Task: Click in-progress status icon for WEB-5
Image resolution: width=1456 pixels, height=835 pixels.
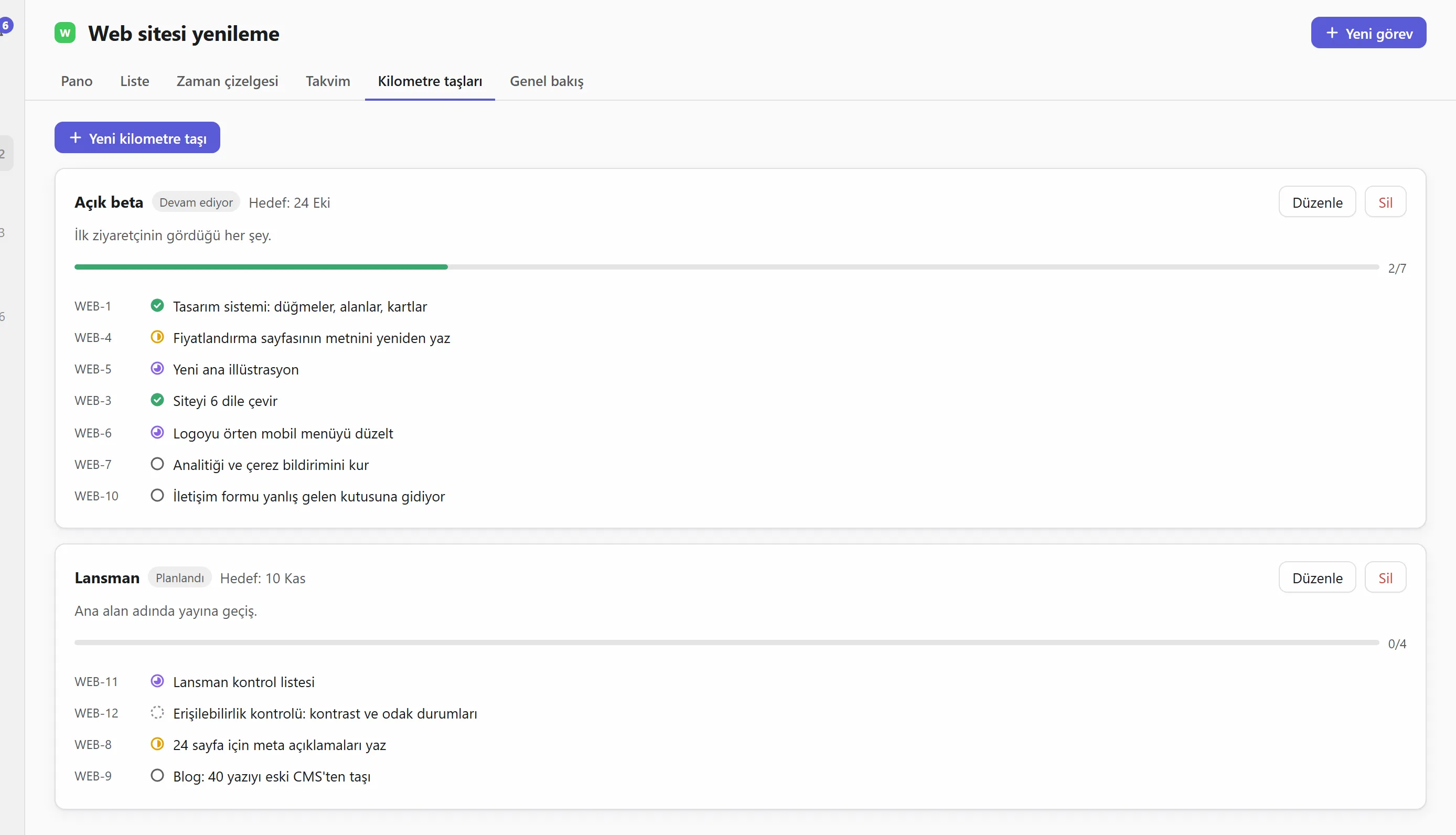Action: [x=157, y=369]
